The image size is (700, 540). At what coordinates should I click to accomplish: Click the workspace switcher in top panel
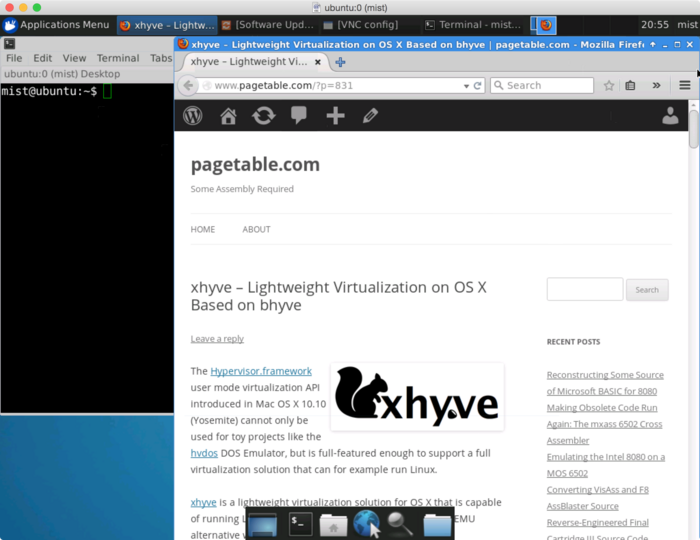tap(543, 25)
